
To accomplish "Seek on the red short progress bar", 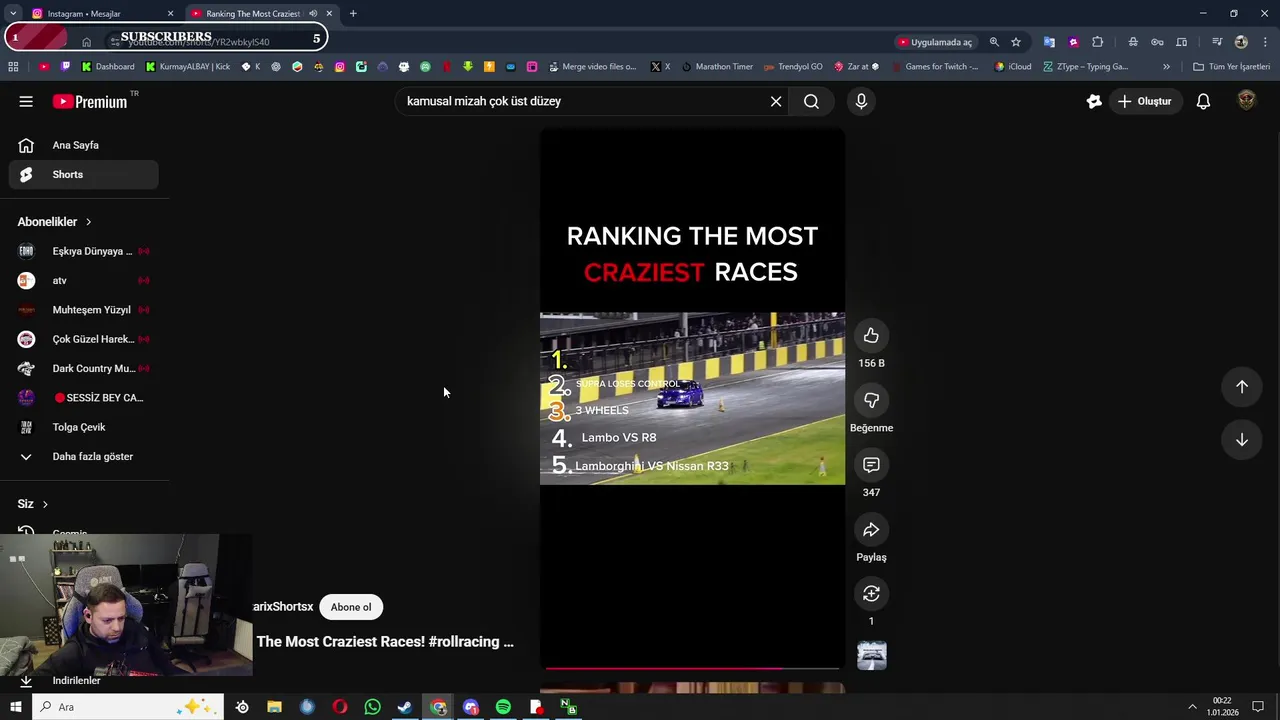I will coord(692,668).
